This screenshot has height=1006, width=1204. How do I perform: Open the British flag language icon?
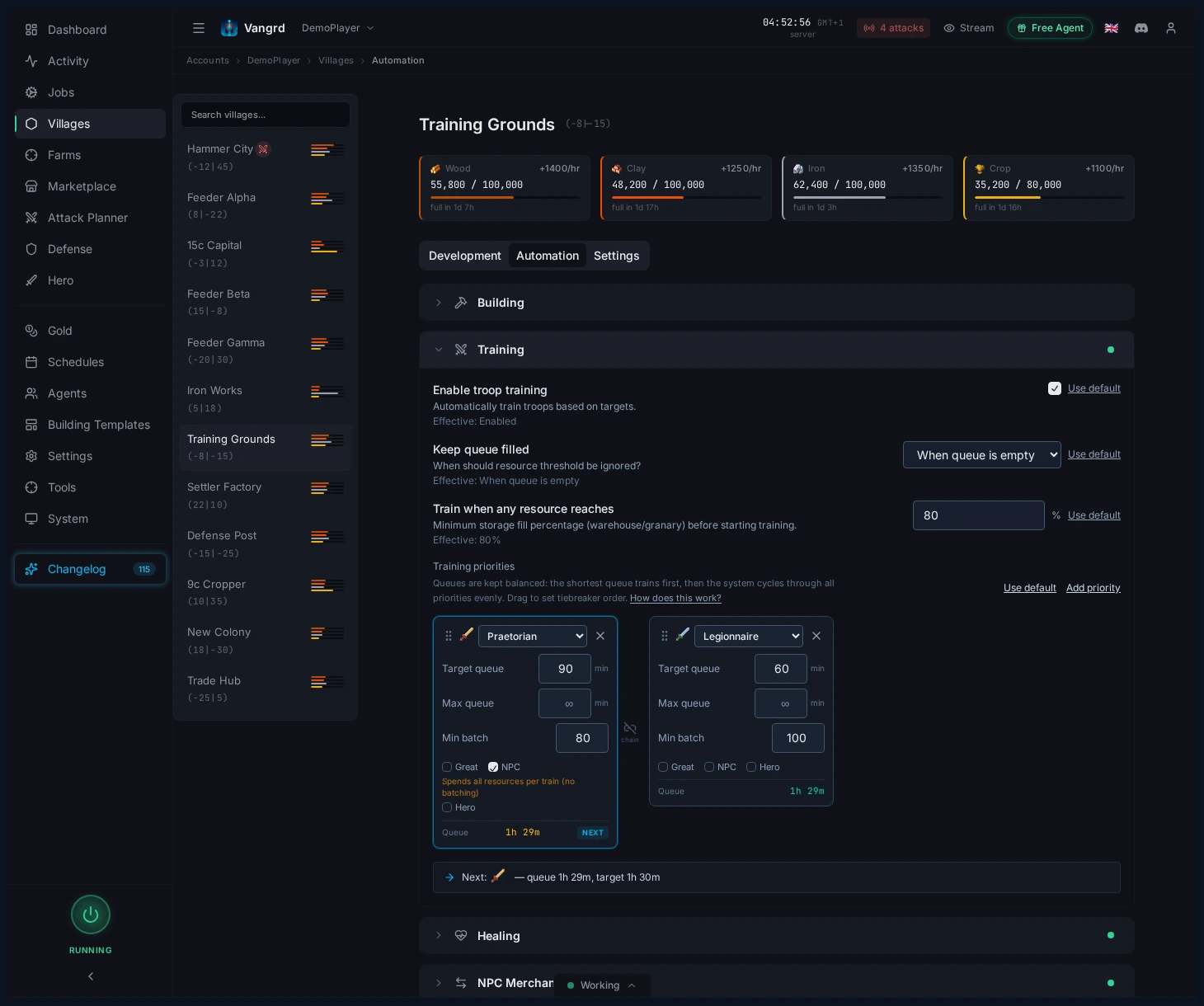[1112, 27]
